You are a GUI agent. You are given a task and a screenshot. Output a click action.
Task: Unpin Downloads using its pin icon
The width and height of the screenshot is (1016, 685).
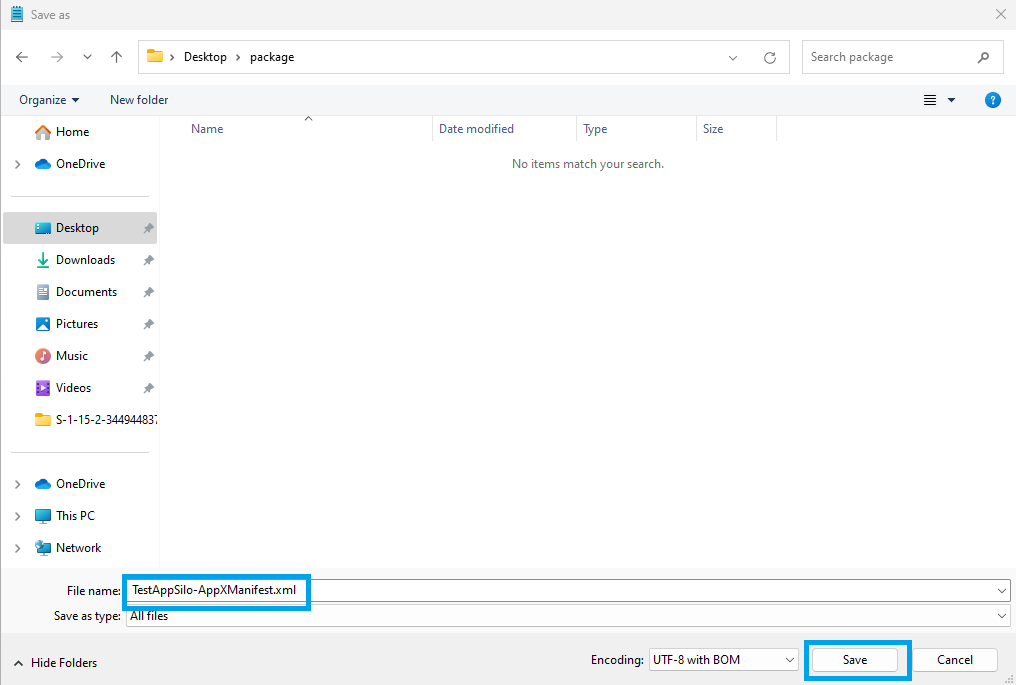point(148,260)
